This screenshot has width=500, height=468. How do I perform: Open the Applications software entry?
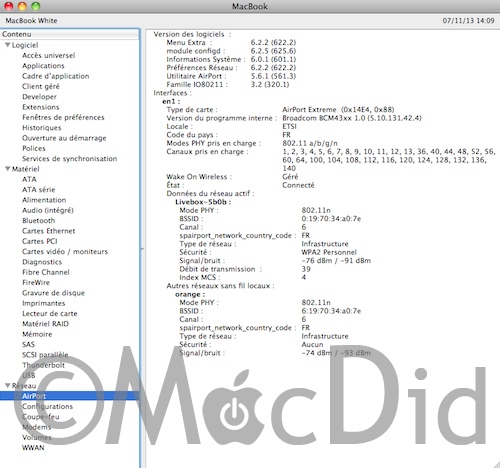pyautogui.click(x=43, y=66)
